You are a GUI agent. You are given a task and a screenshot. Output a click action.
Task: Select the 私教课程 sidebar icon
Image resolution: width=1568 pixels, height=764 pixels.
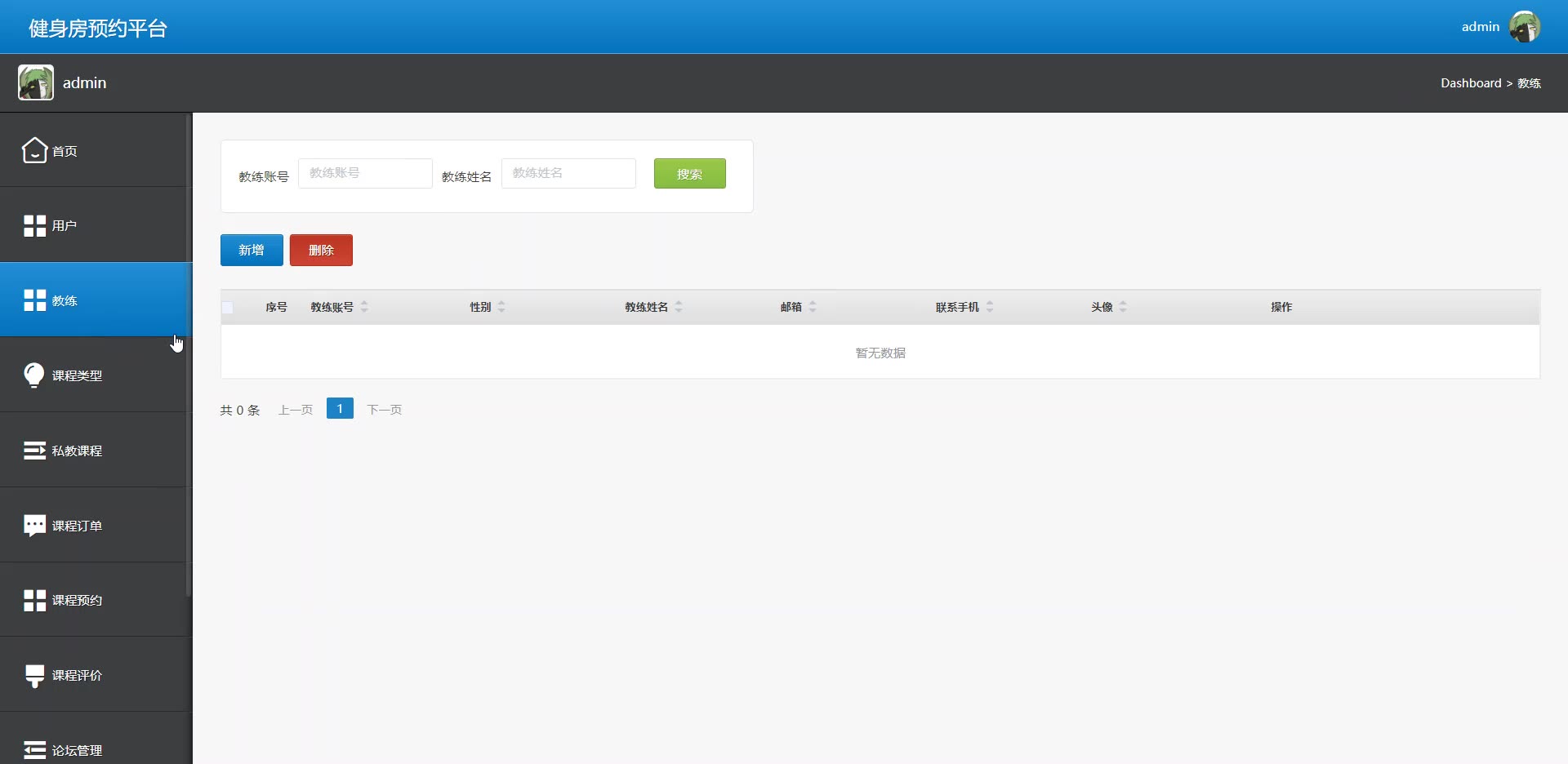[x=33, y=450]
